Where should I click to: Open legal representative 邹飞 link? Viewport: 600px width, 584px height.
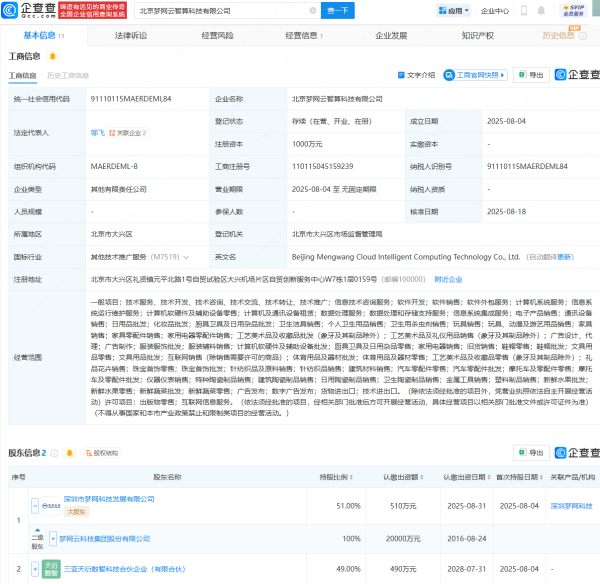(x=97, y=131)
